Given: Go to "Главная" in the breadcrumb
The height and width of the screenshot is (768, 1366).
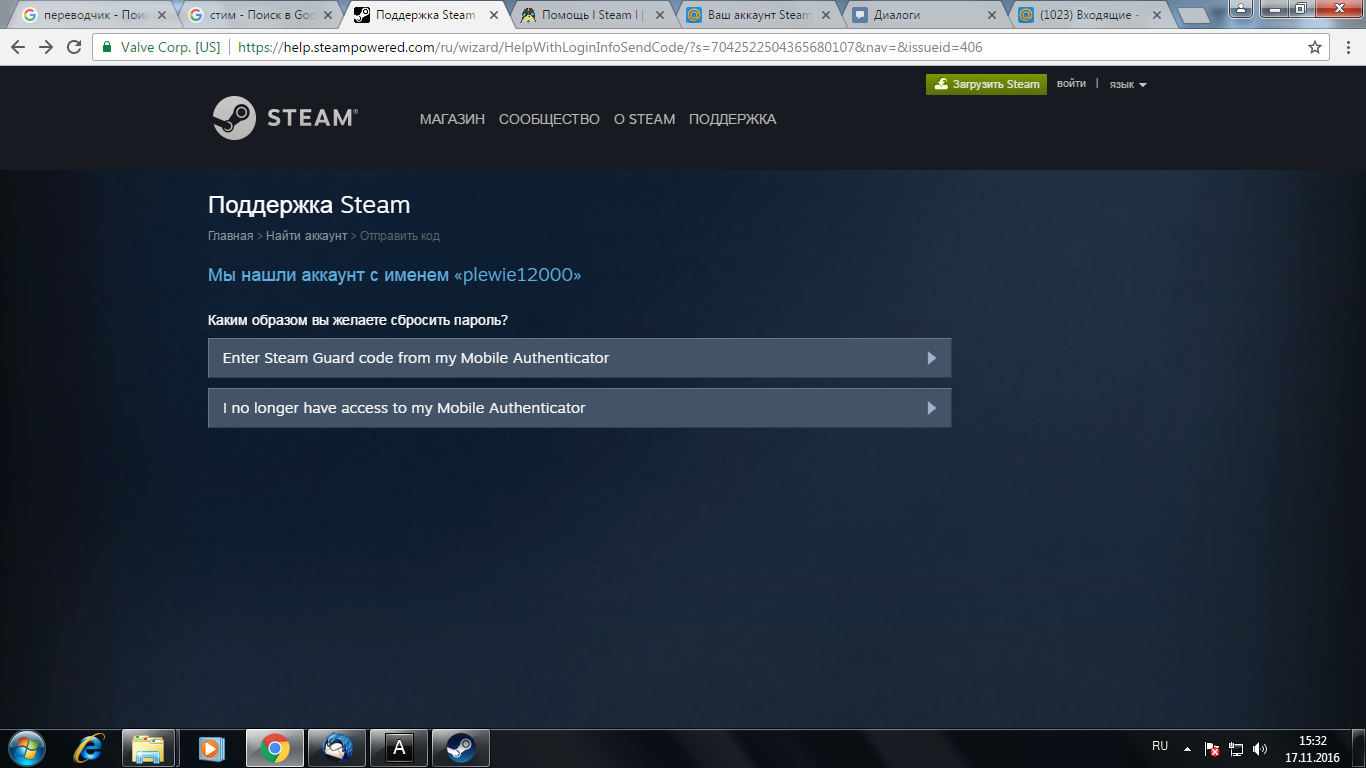Looking at the screenshot, I should [x=230, y=236].
